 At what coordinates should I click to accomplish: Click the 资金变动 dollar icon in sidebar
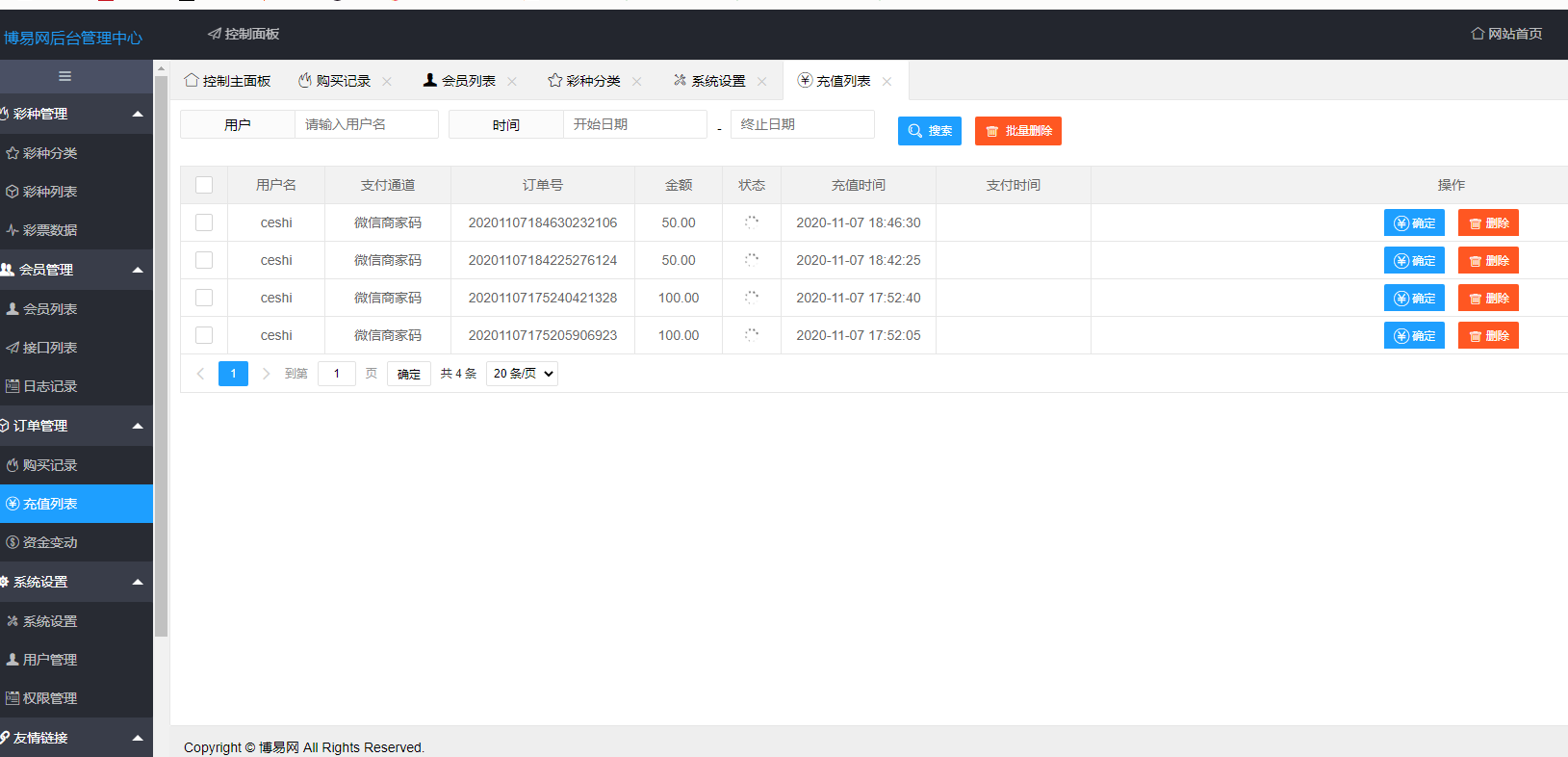click(x=13, y=542)
